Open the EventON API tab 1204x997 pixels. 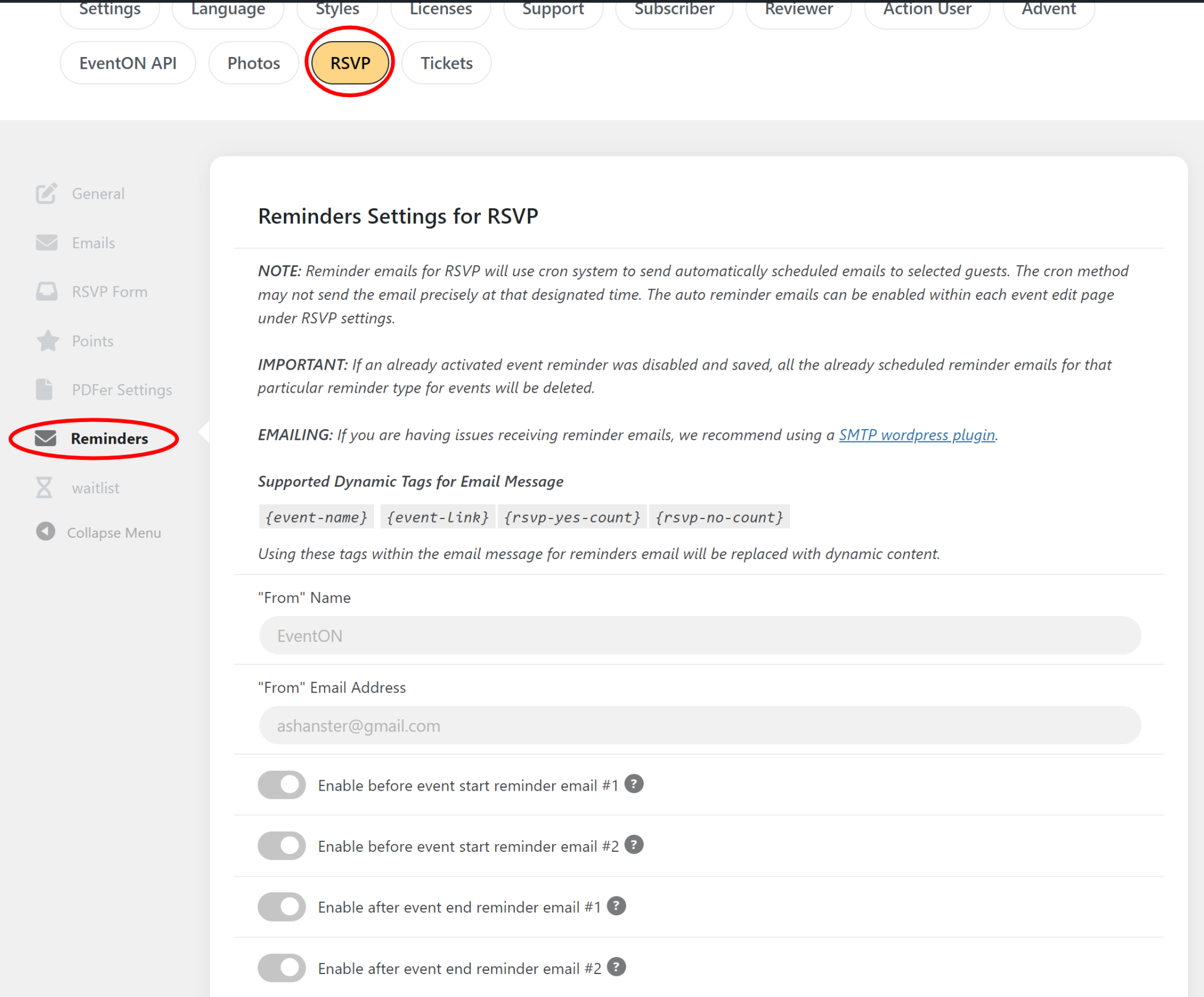click(128, 63)
